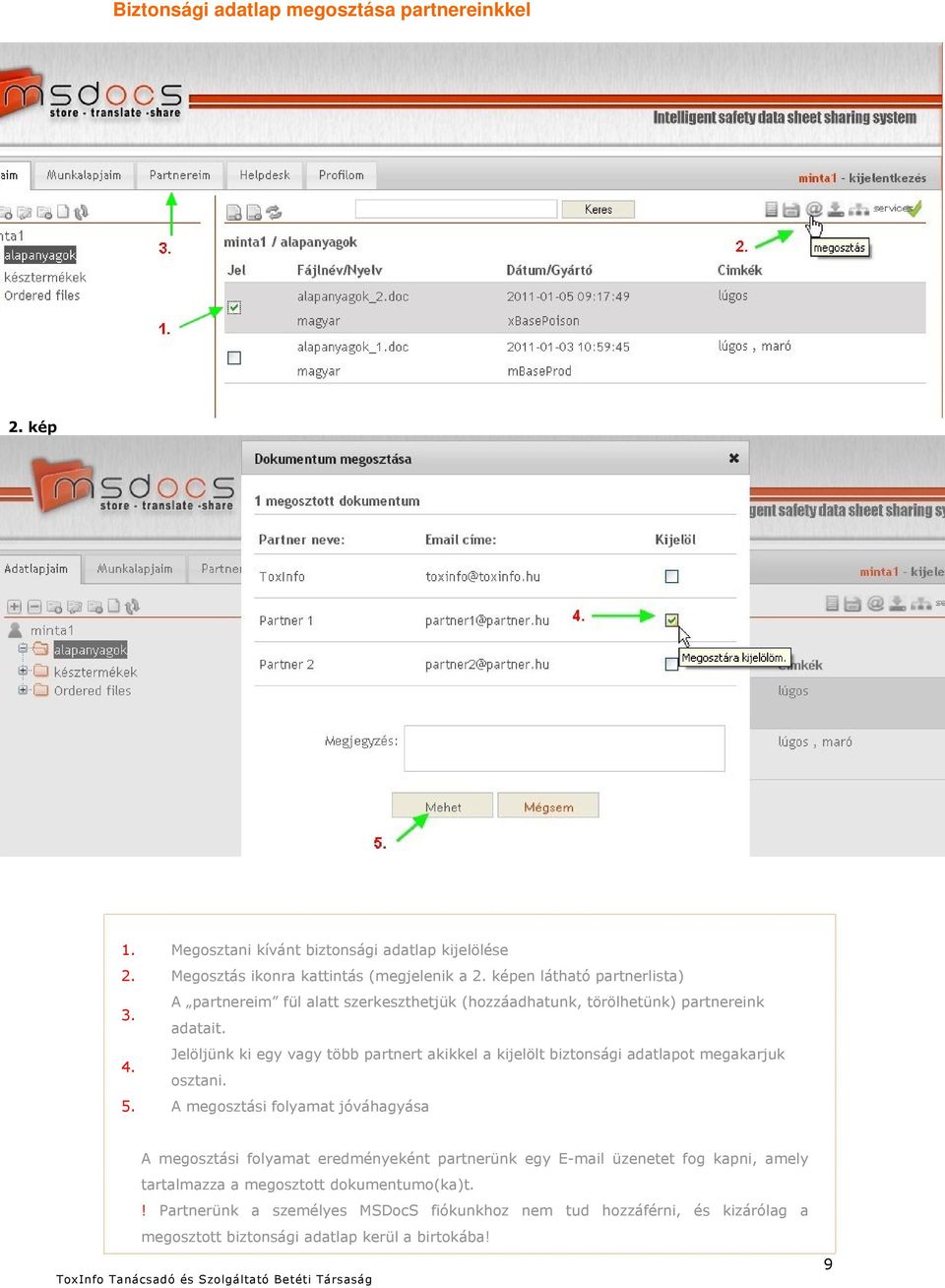Select alapanyagok folder in top tree

coord(39,255)
